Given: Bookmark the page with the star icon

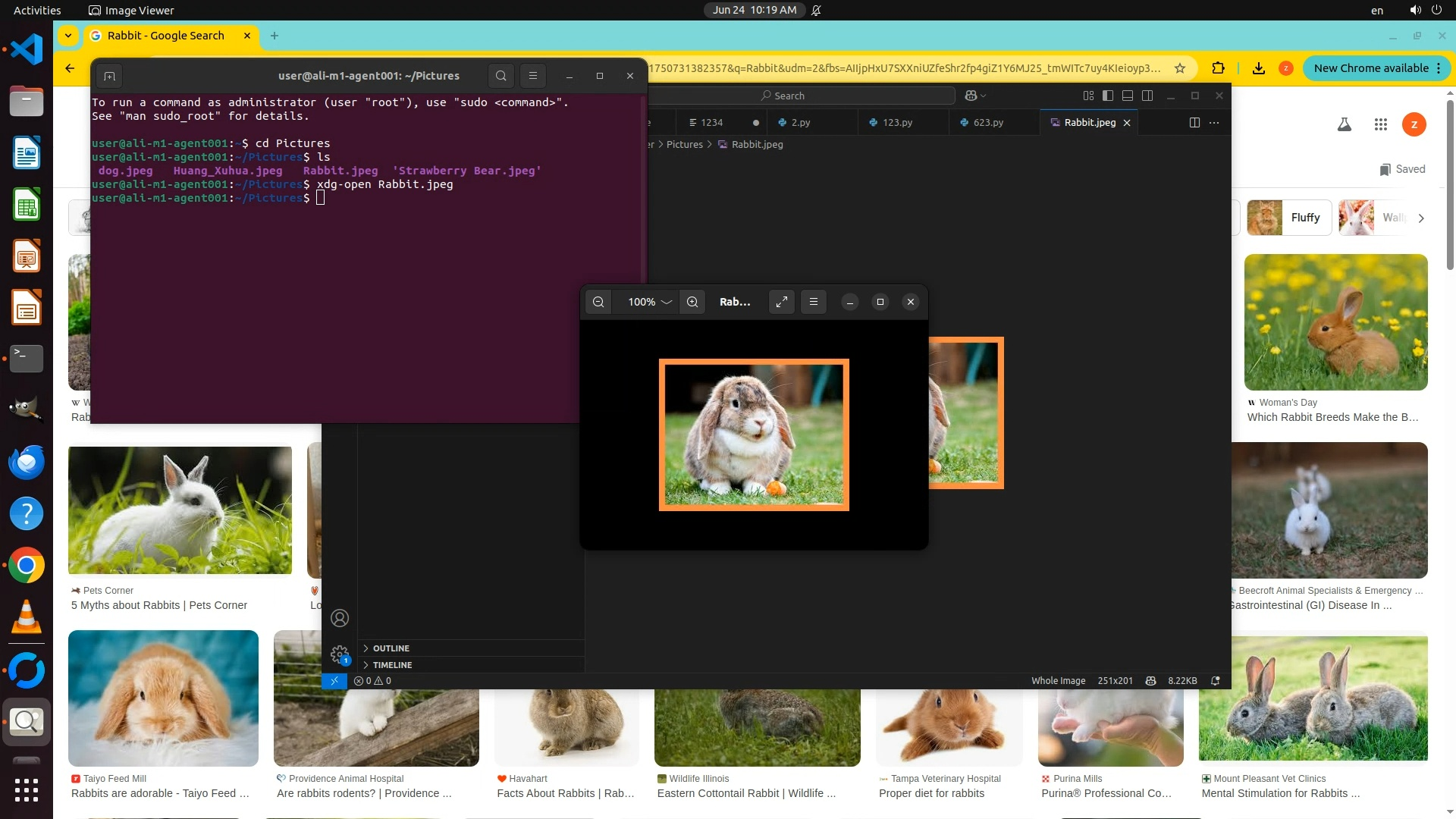Looking at the screenshot, I should point(1180,68).
